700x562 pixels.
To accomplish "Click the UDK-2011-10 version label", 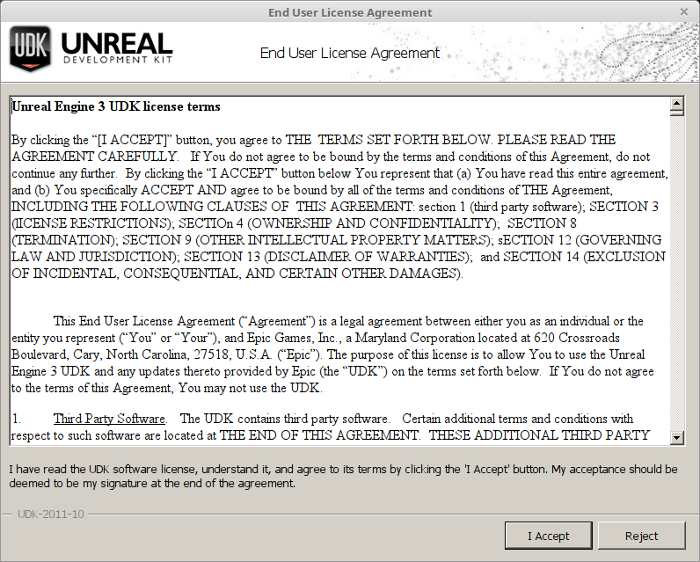I will click(50, 514).
